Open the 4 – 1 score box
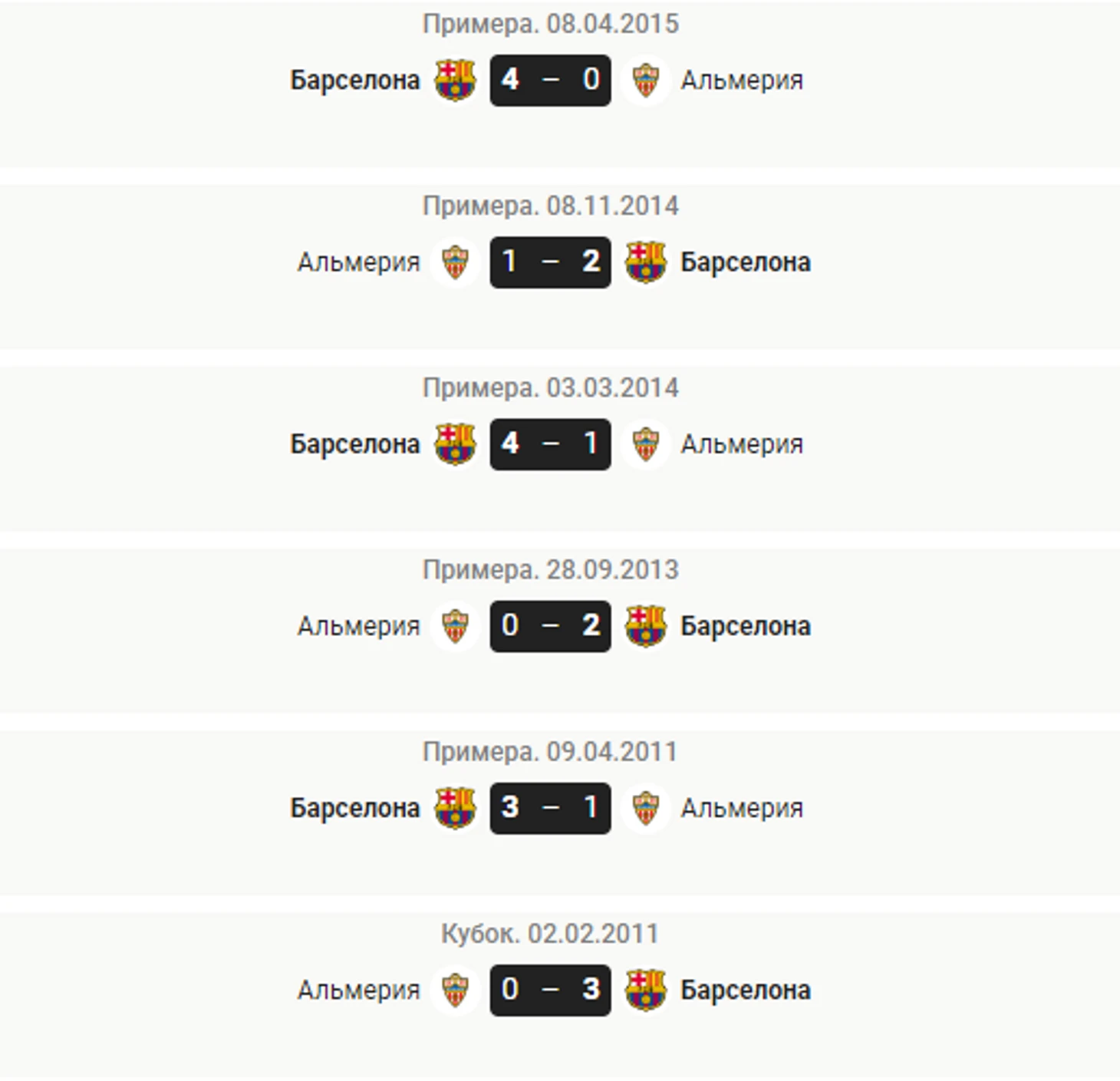This screenshot has height=1081, width=1120. (x=550, y=444)
